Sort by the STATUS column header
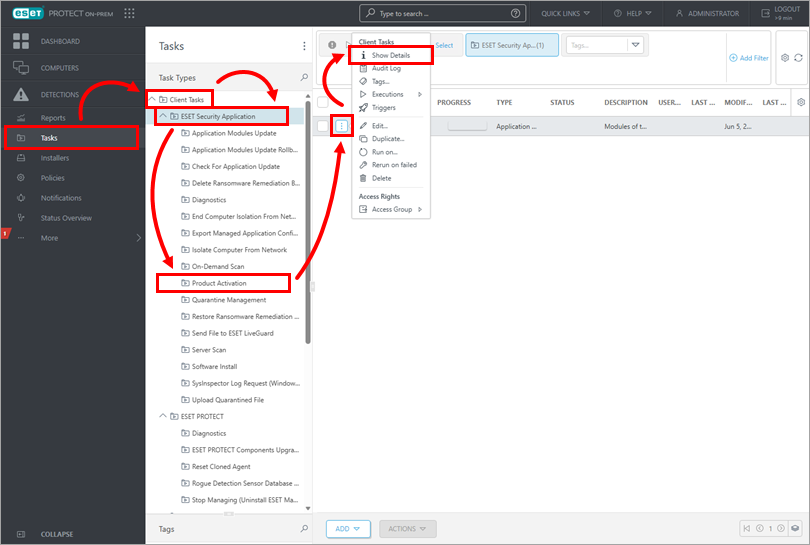The image size is (810, 545). (562, 102)
